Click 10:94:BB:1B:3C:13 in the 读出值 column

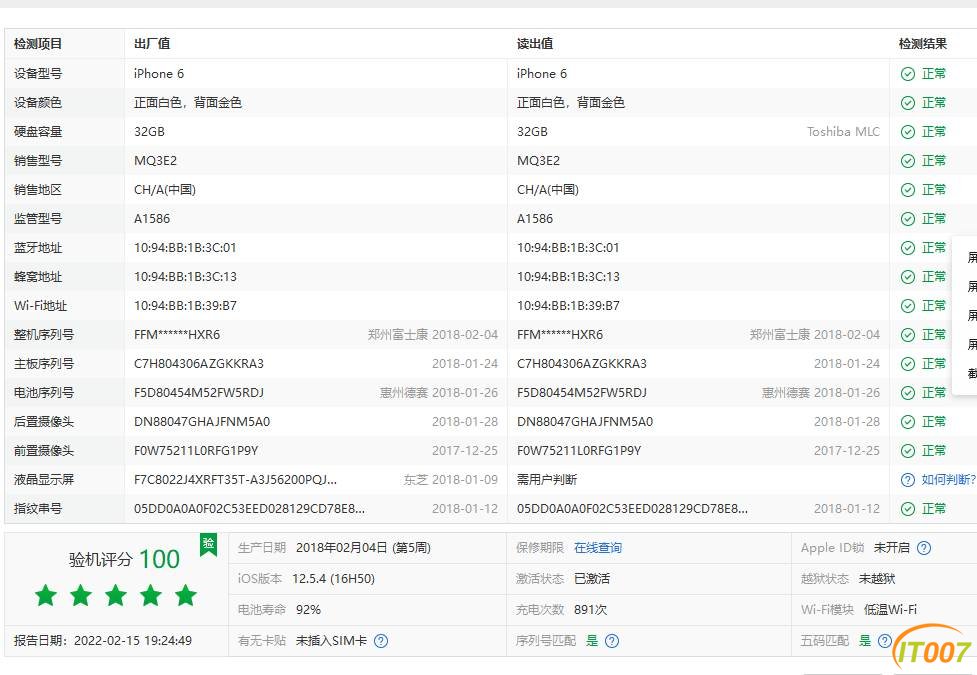[x=568, y=277]
